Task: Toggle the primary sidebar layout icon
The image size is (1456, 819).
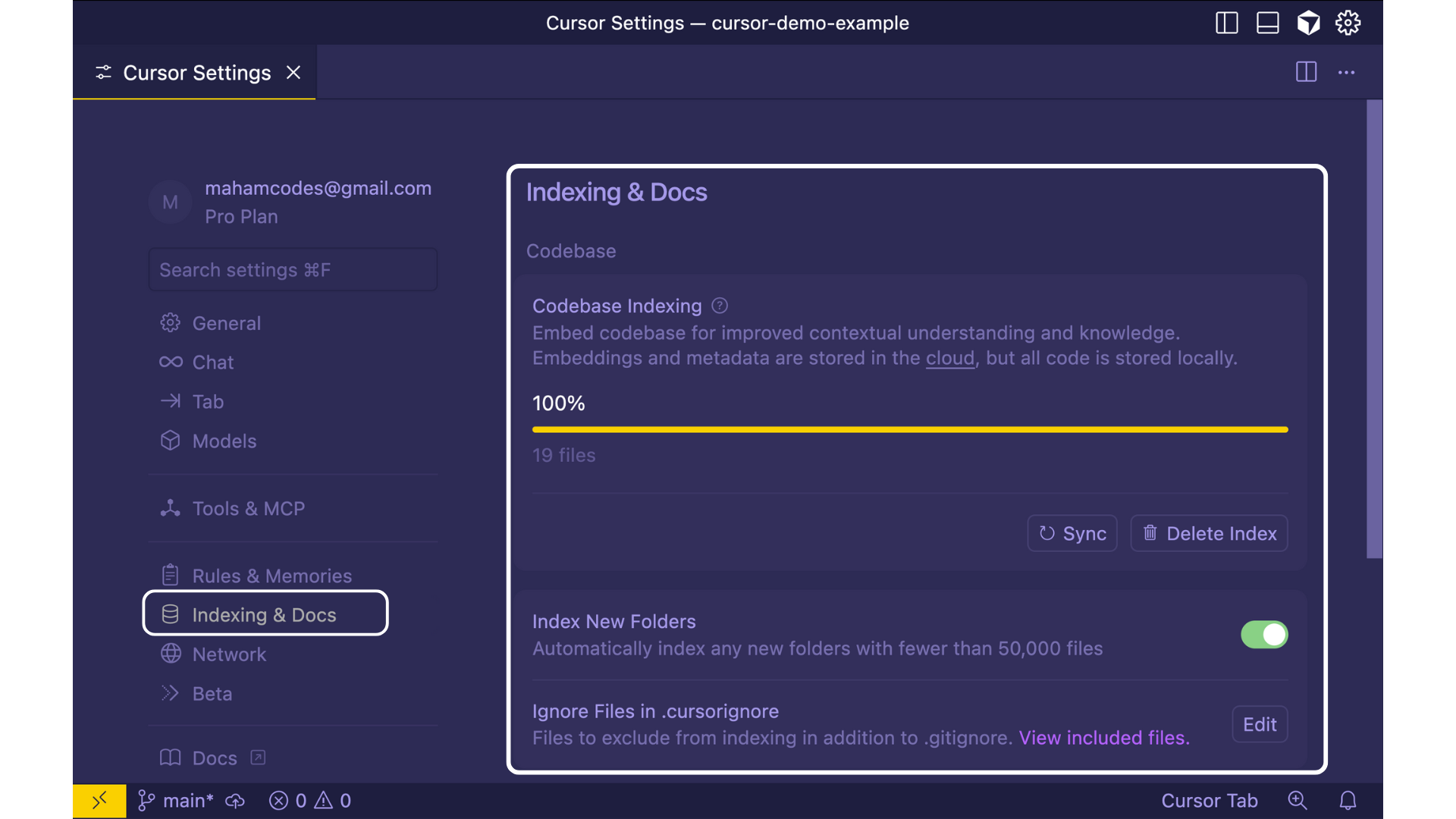Action: point(1226,23)
